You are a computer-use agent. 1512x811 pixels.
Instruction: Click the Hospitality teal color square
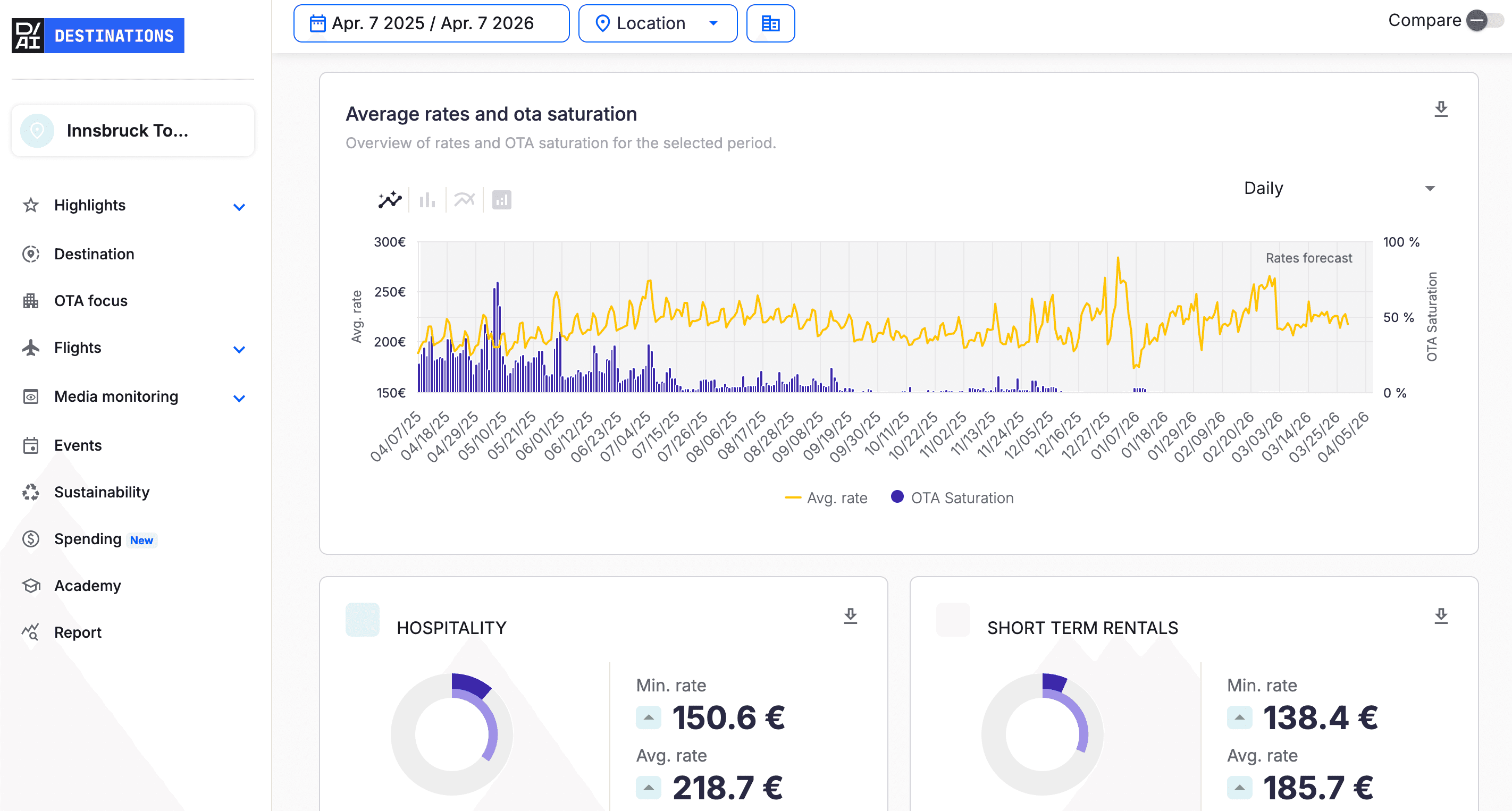tap(362, 619)
